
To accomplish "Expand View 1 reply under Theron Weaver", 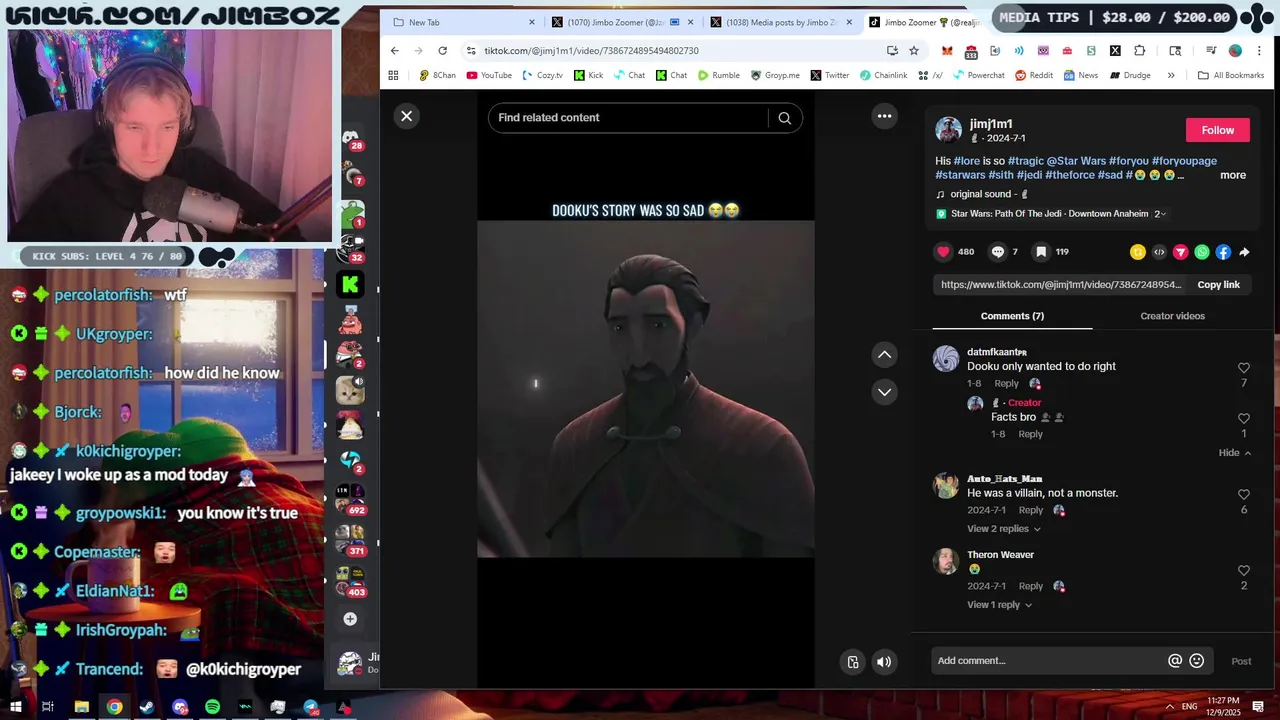I will [999, 605].
